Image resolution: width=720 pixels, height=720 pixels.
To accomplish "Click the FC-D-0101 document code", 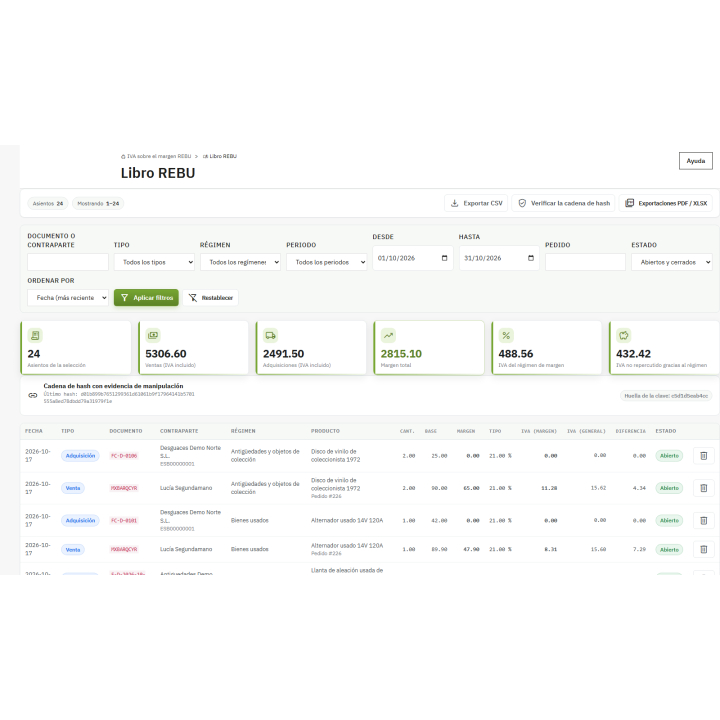I will tap(124, 521).
